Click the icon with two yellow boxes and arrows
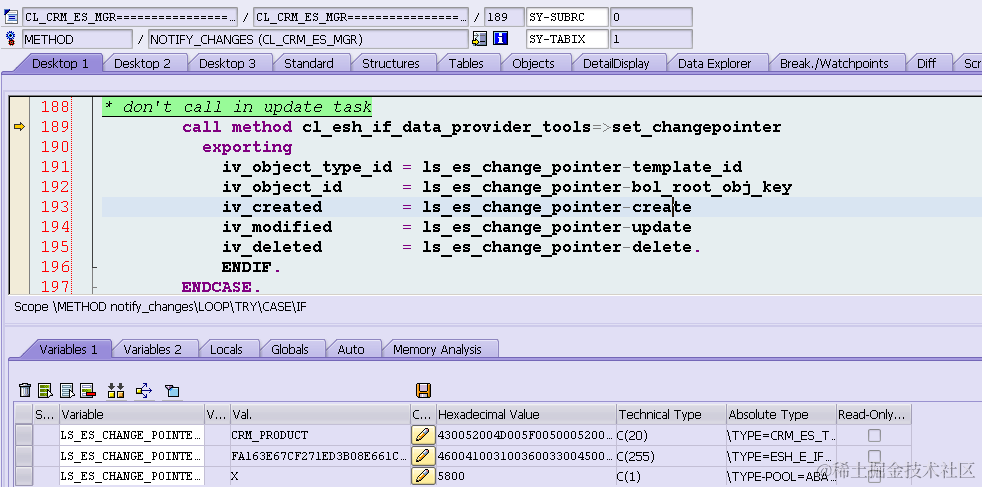Screen dimensions: 982x487 pos(116,391)
